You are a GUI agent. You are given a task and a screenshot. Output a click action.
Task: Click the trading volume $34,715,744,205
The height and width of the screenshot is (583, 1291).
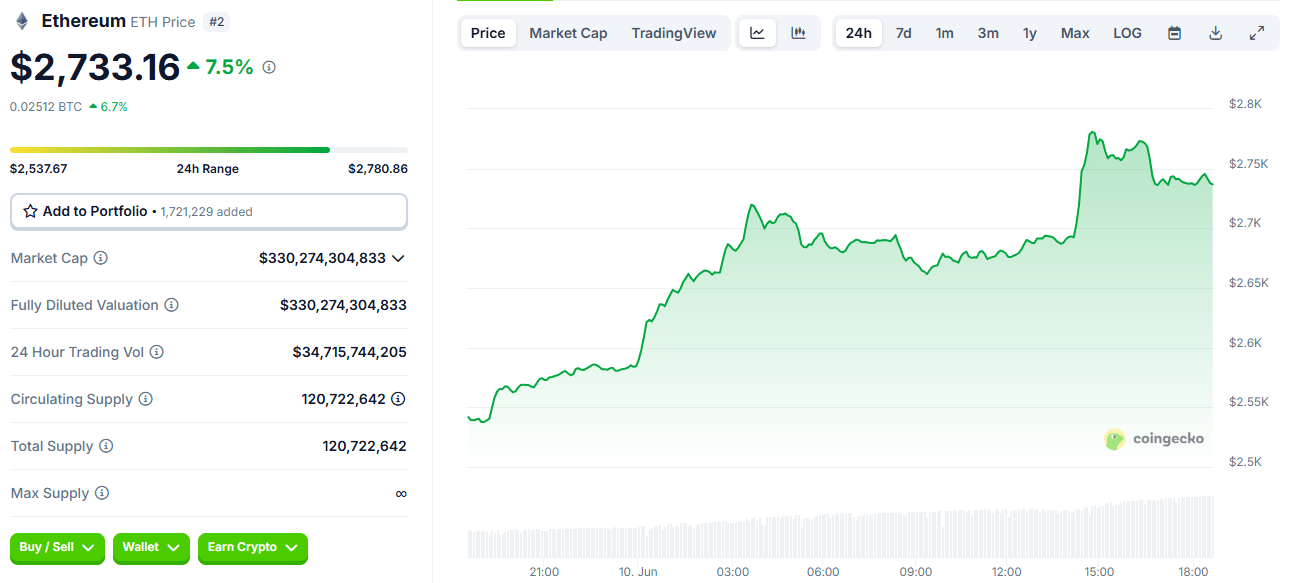click(350, 352)
